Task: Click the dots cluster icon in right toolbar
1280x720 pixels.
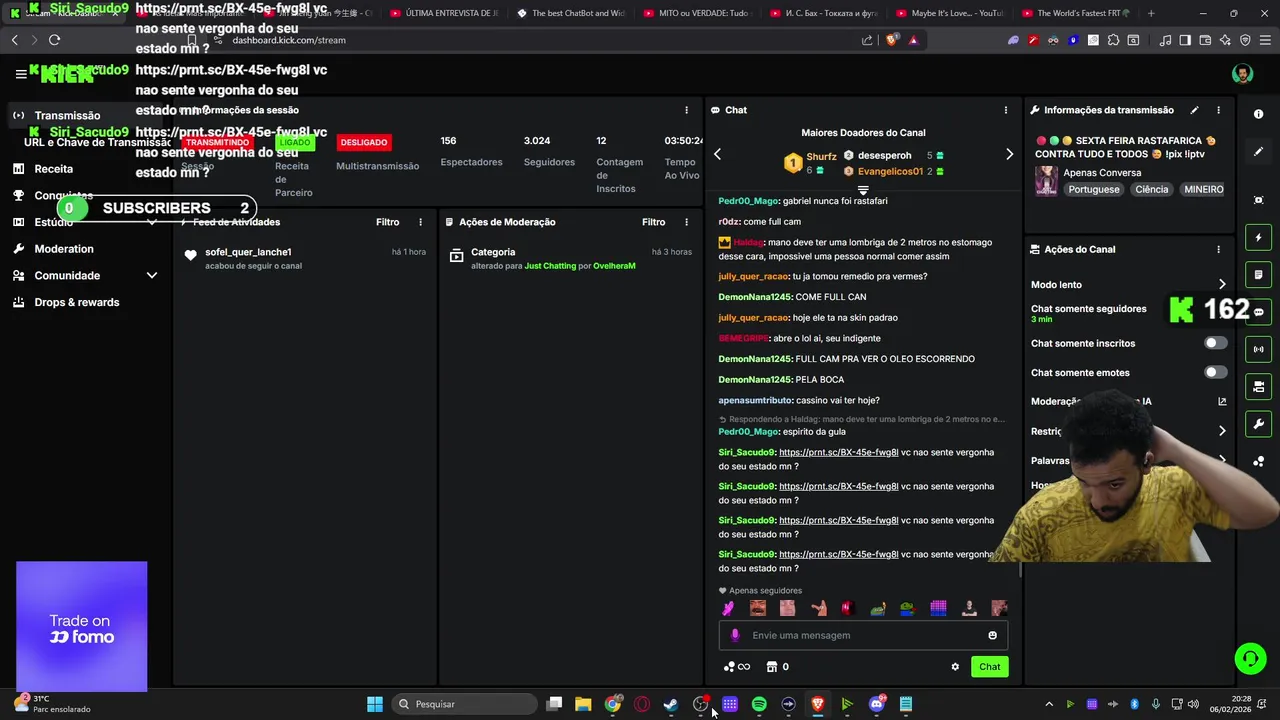Action: click(1258, 462)
